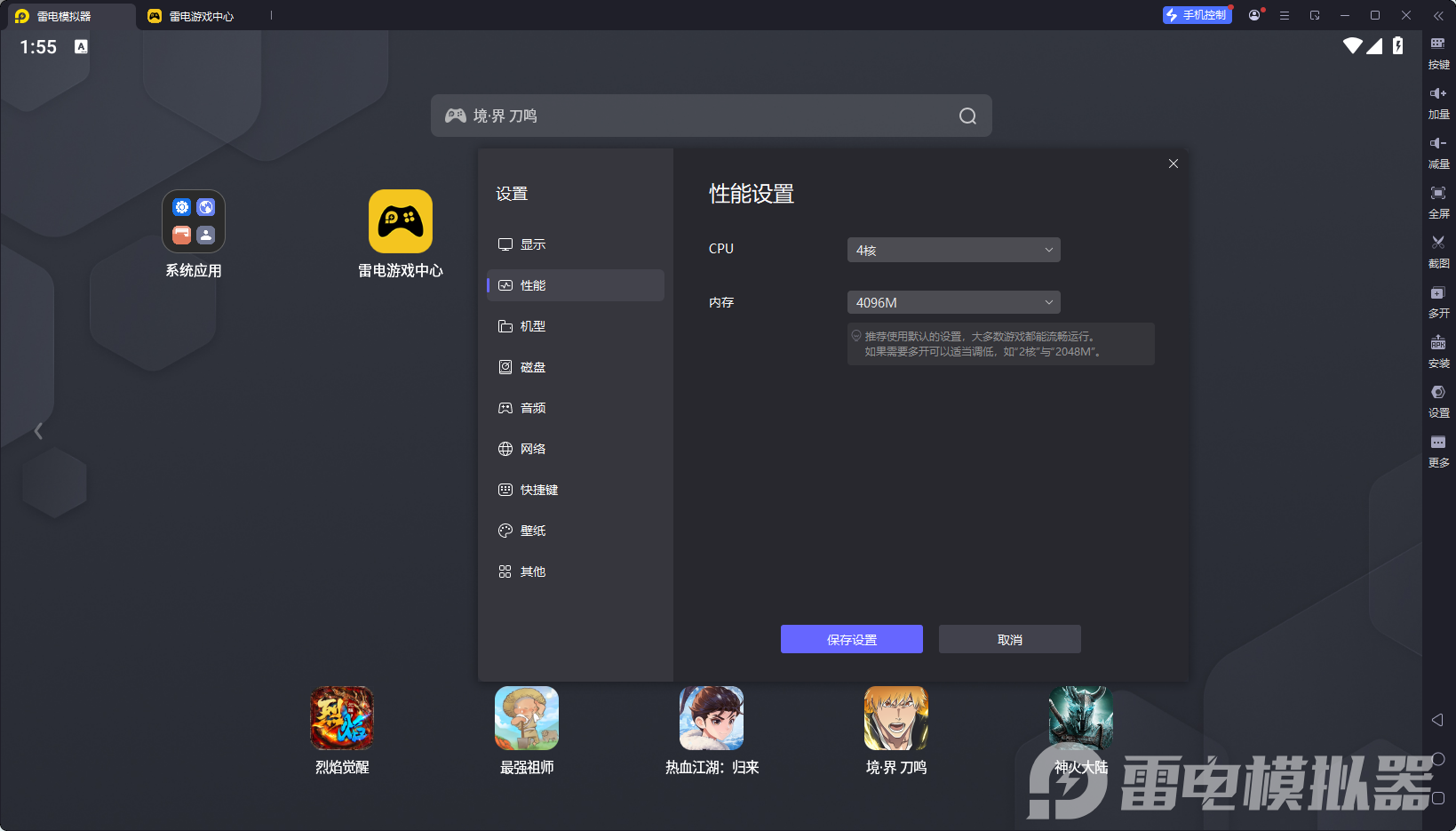Collapse the right sidebar with double chevron
The height and width of the screenshot is (831, 1456).
pyautogui.click(x=1438, y=15)
